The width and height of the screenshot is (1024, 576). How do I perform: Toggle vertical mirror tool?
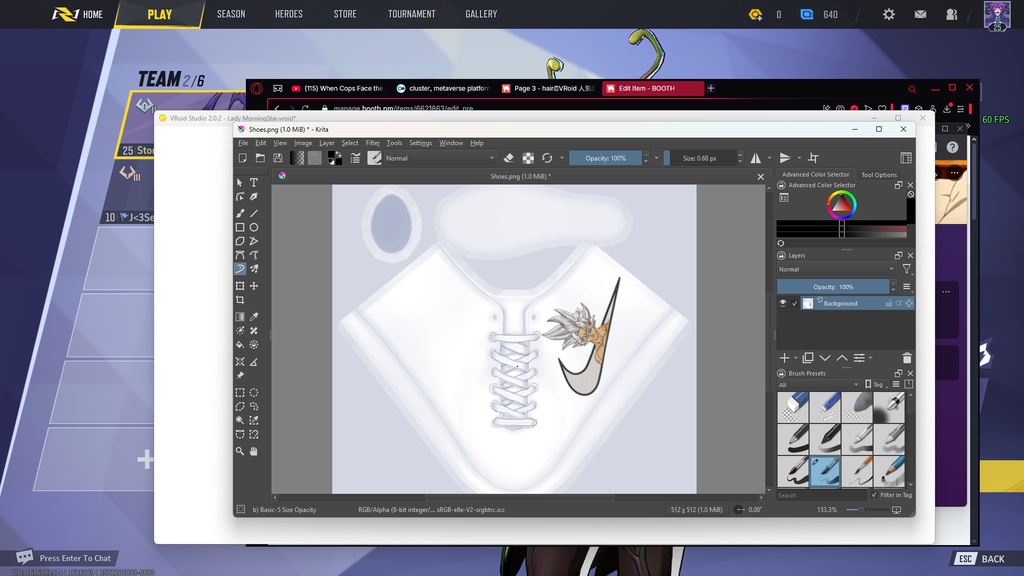785,158
